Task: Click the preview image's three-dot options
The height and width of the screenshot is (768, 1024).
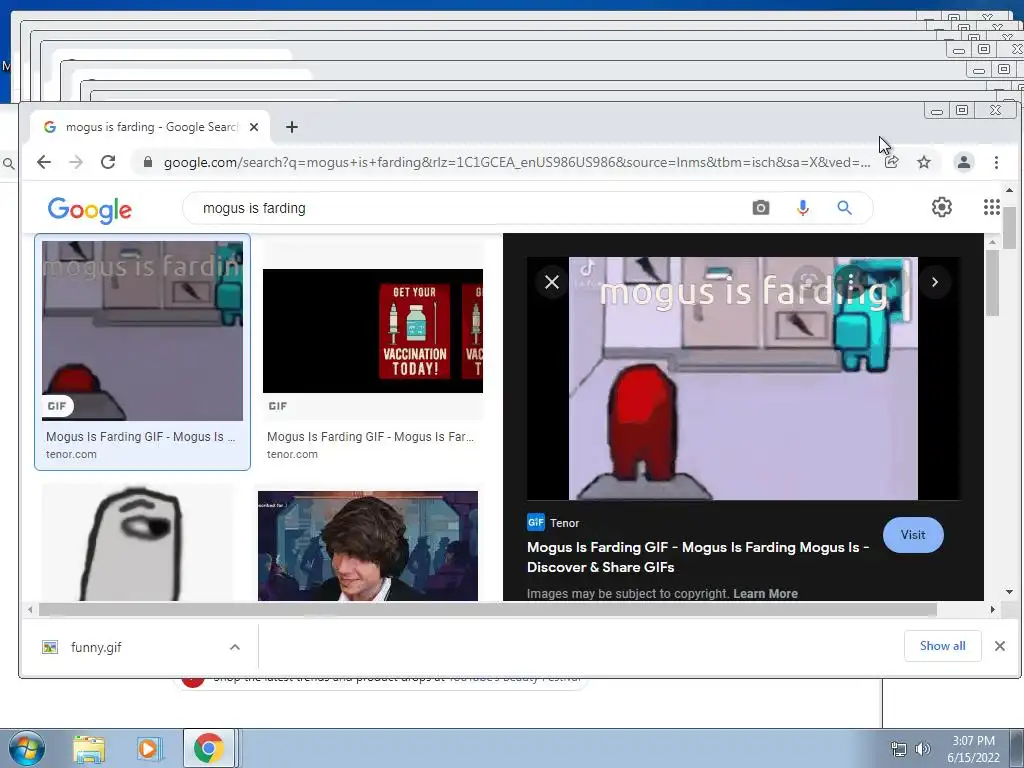Action: click(850, 281)
